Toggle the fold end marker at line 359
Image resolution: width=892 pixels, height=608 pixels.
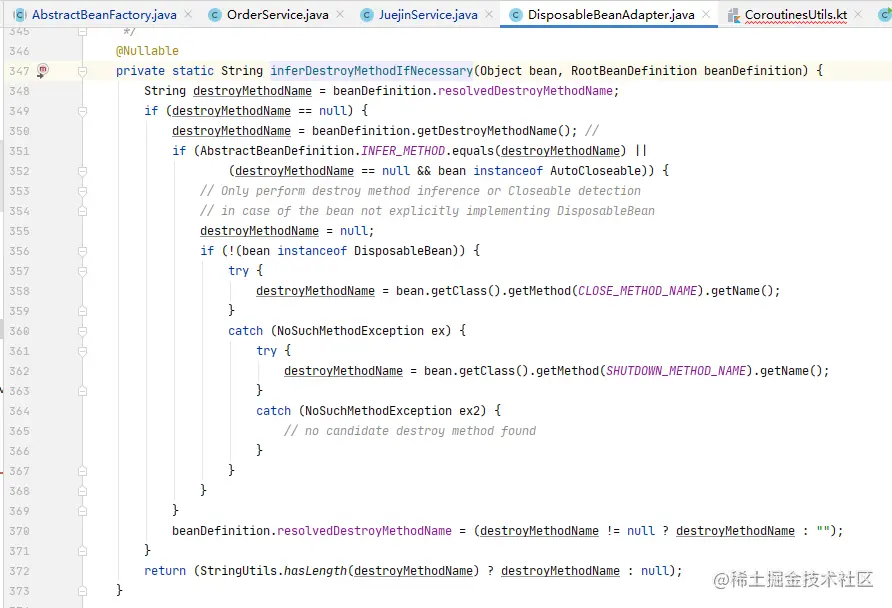(82, 311)
